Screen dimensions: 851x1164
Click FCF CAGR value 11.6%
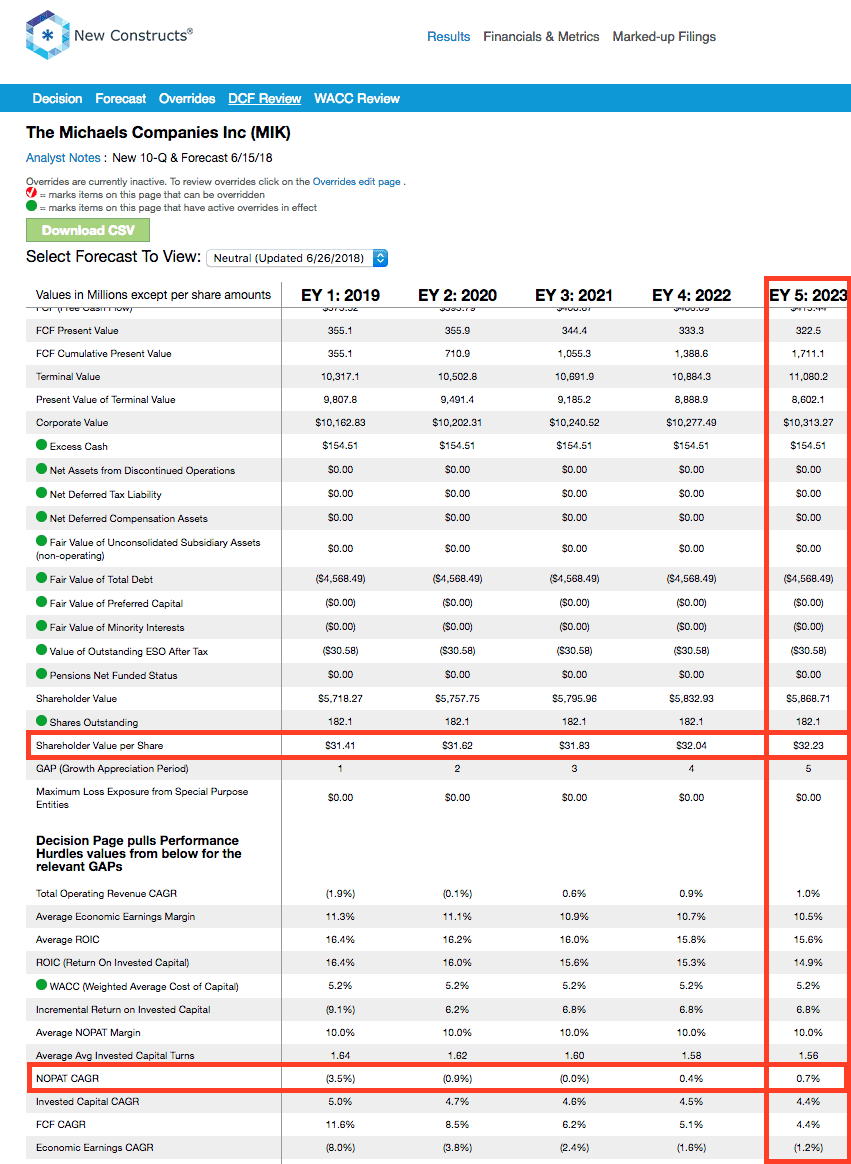pos(340,1125)
